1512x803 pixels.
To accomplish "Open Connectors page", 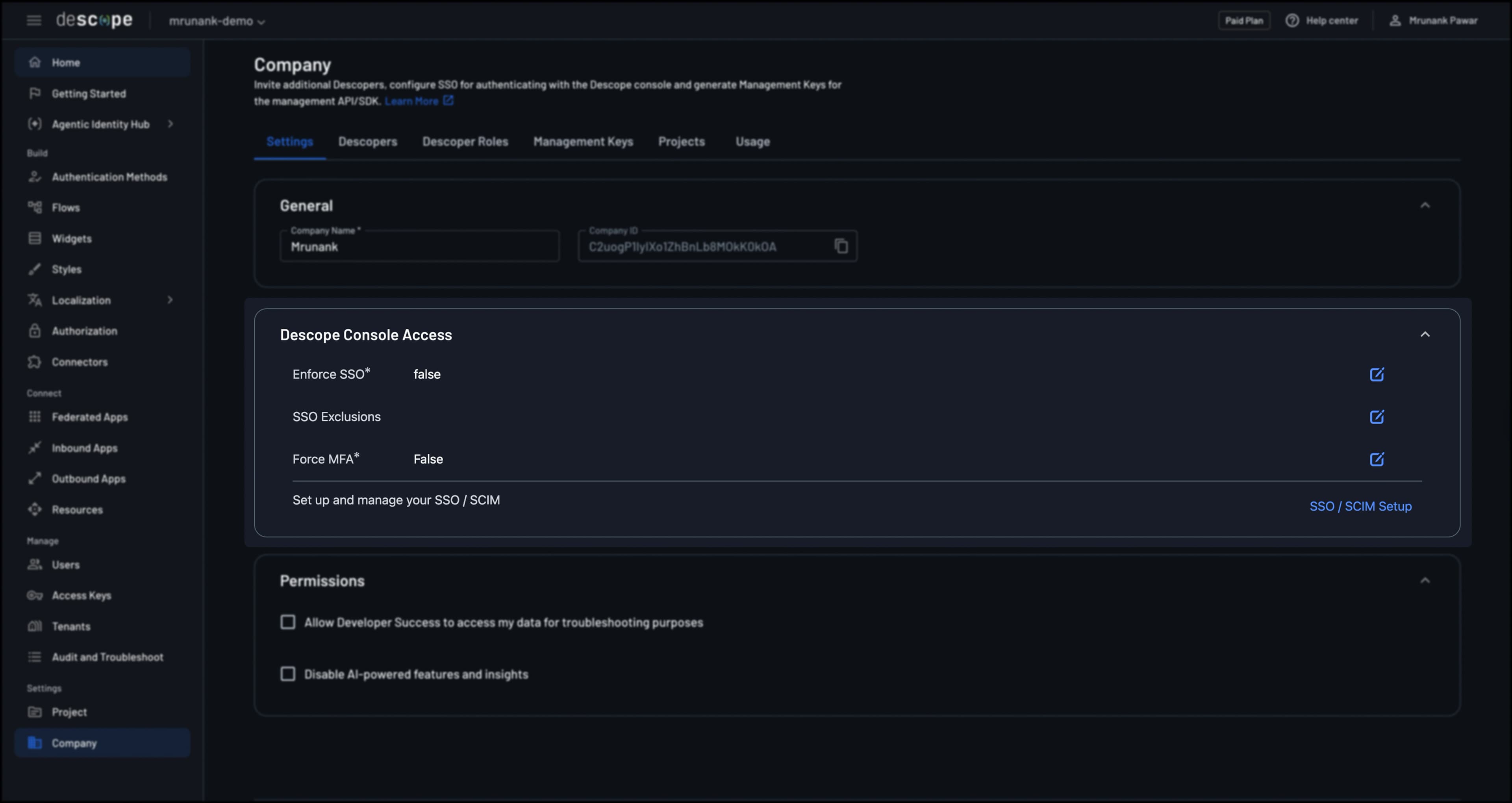I will [102, 362].
